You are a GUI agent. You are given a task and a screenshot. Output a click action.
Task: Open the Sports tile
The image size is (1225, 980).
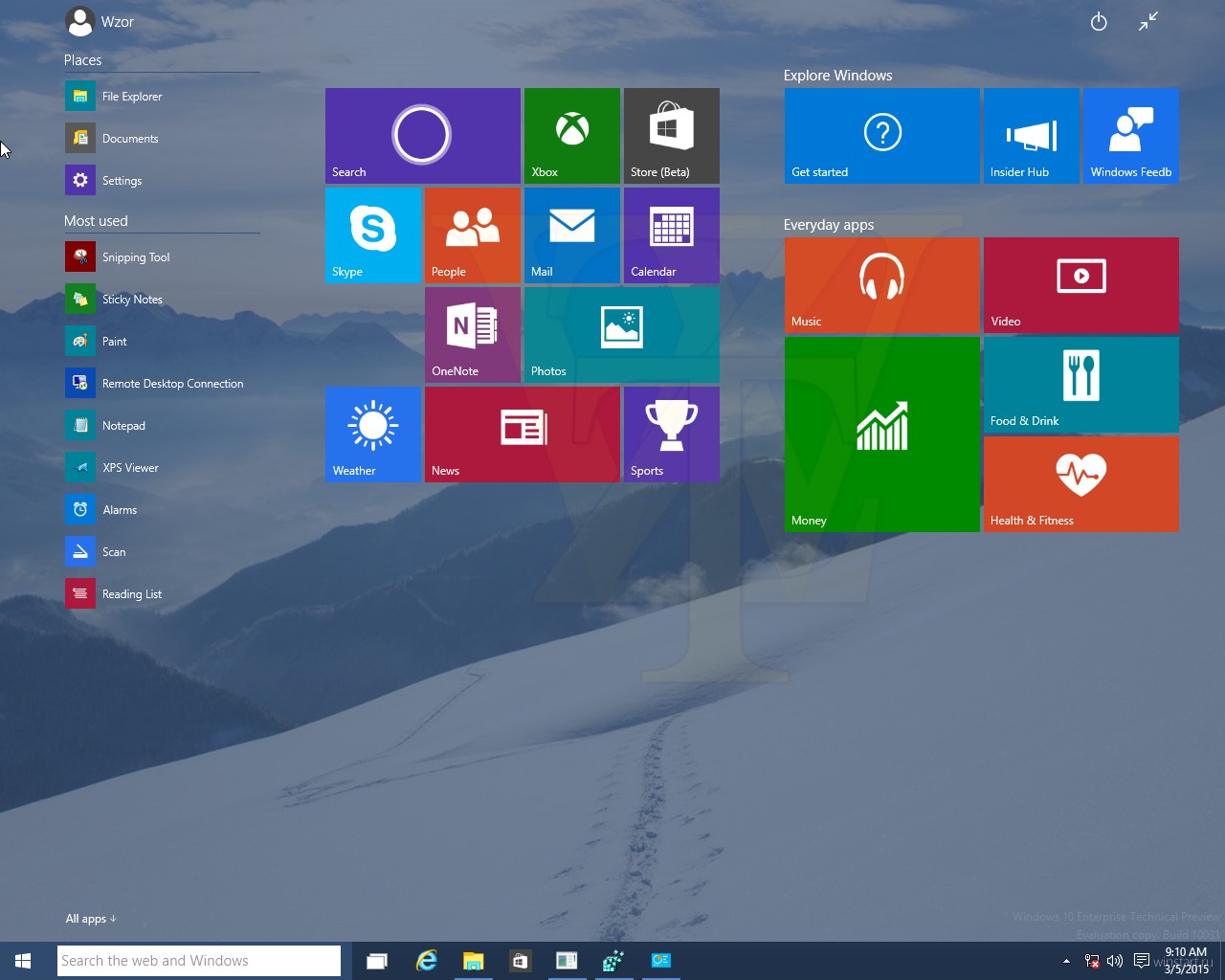click(672, 434)
